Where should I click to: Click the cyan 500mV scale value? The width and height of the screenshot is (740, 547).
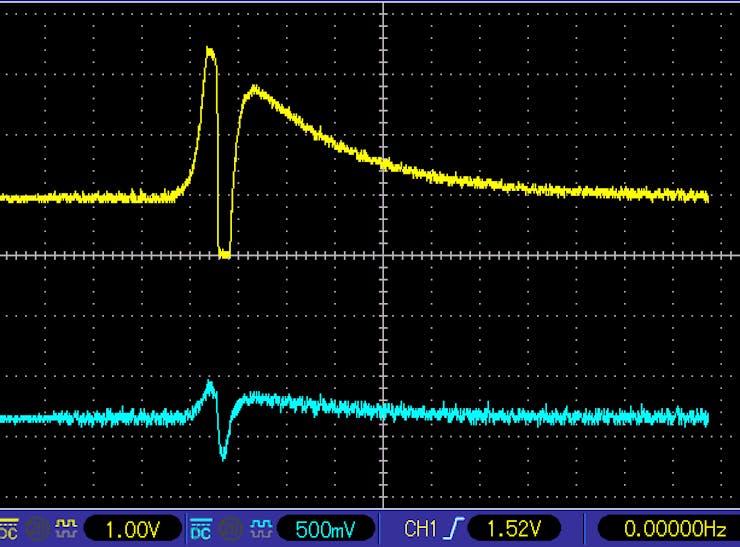pyautogui.click(x=326, y=529)
